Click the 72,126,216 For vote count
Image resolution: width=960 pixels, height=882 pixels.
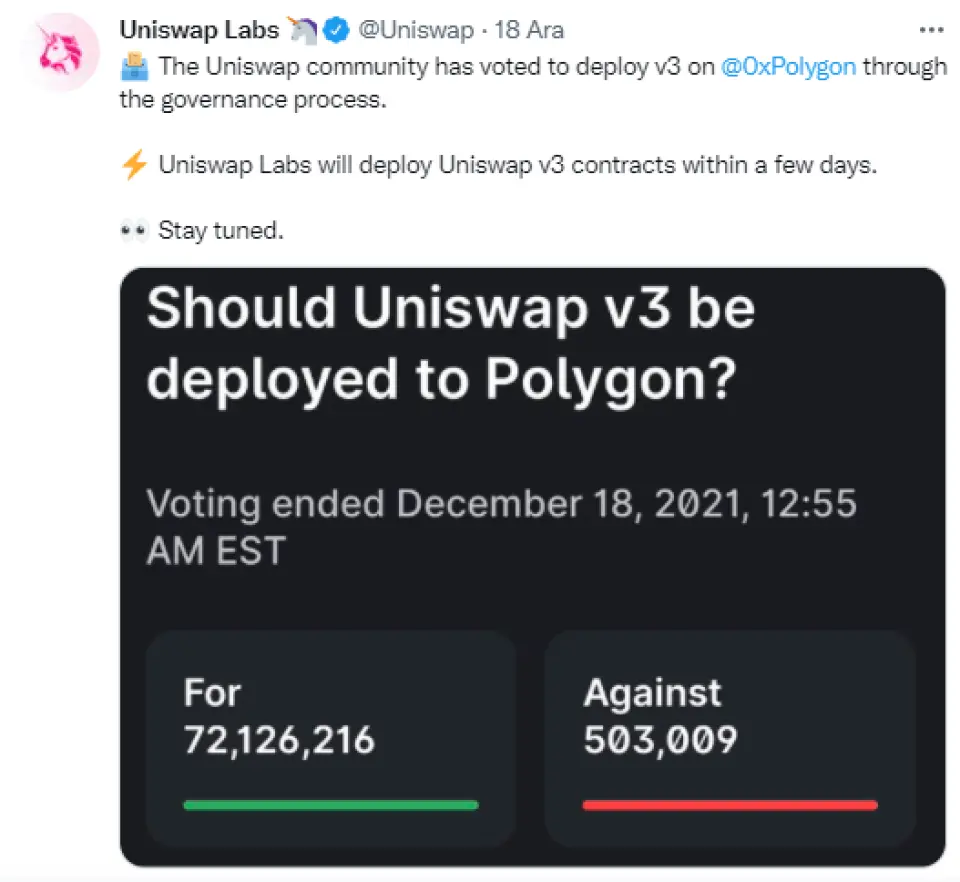click(x=279, y=740)
